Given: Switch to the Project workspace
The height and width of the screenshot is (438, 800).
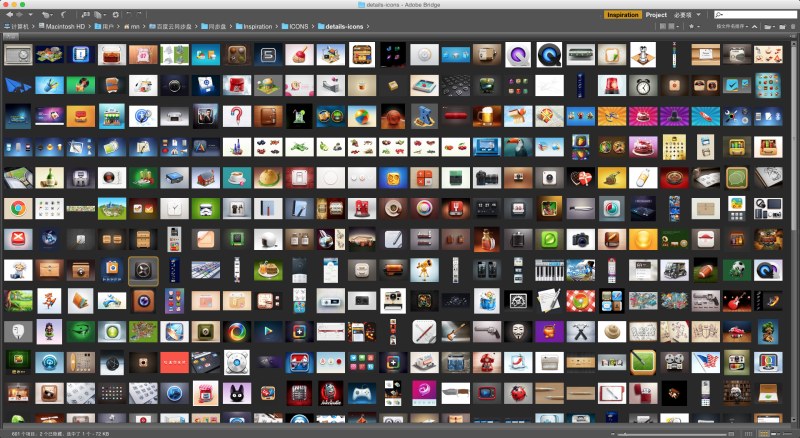Looking at the screenshot, I should 656,15.
